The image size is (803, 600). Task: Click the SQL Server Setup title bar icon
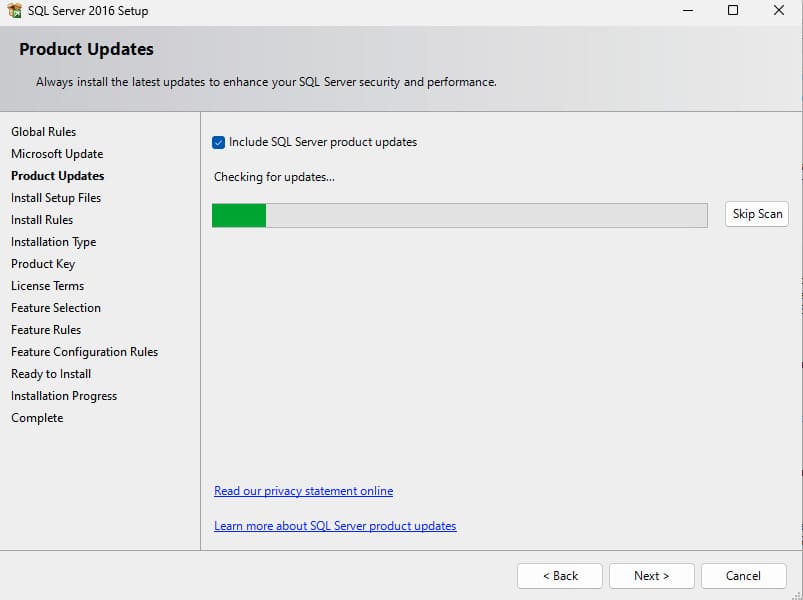[14, 11]
